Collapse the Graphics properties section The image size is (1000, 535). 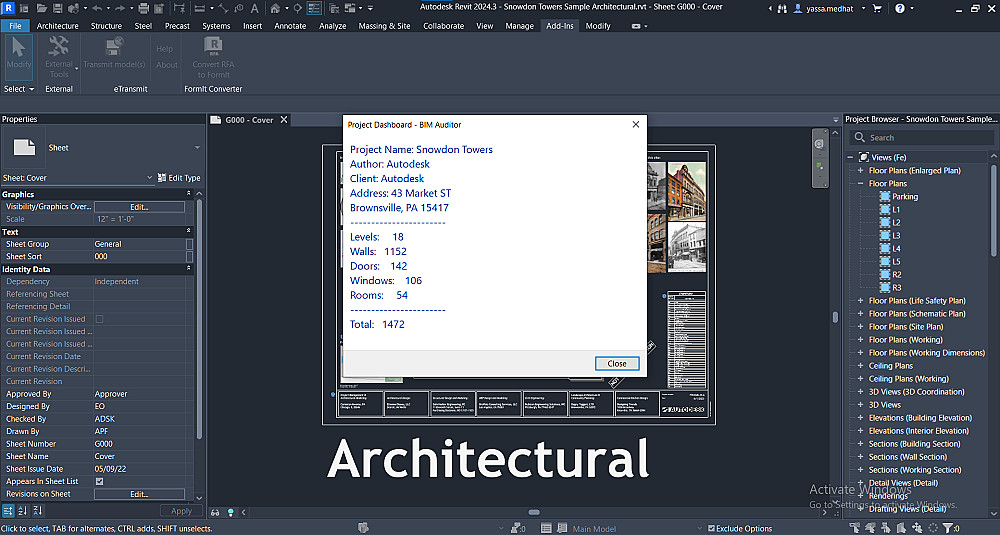point(188,194)
